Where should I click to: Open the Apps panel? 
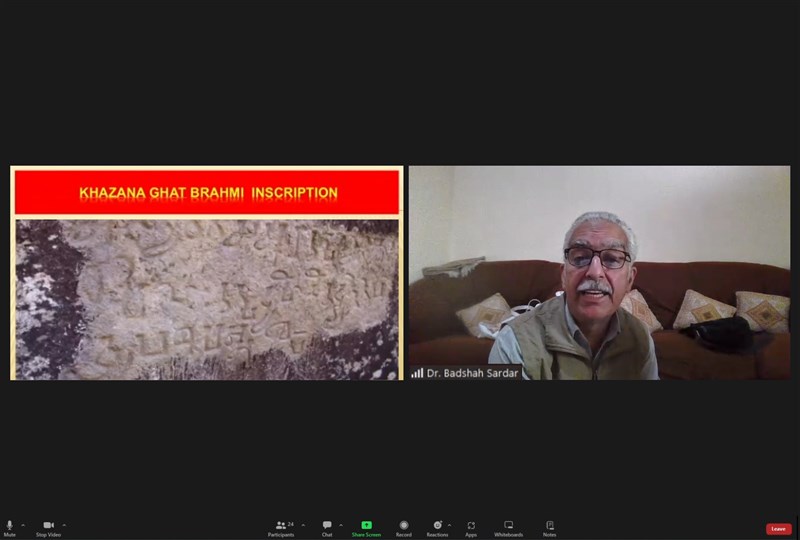pos(471,528)
